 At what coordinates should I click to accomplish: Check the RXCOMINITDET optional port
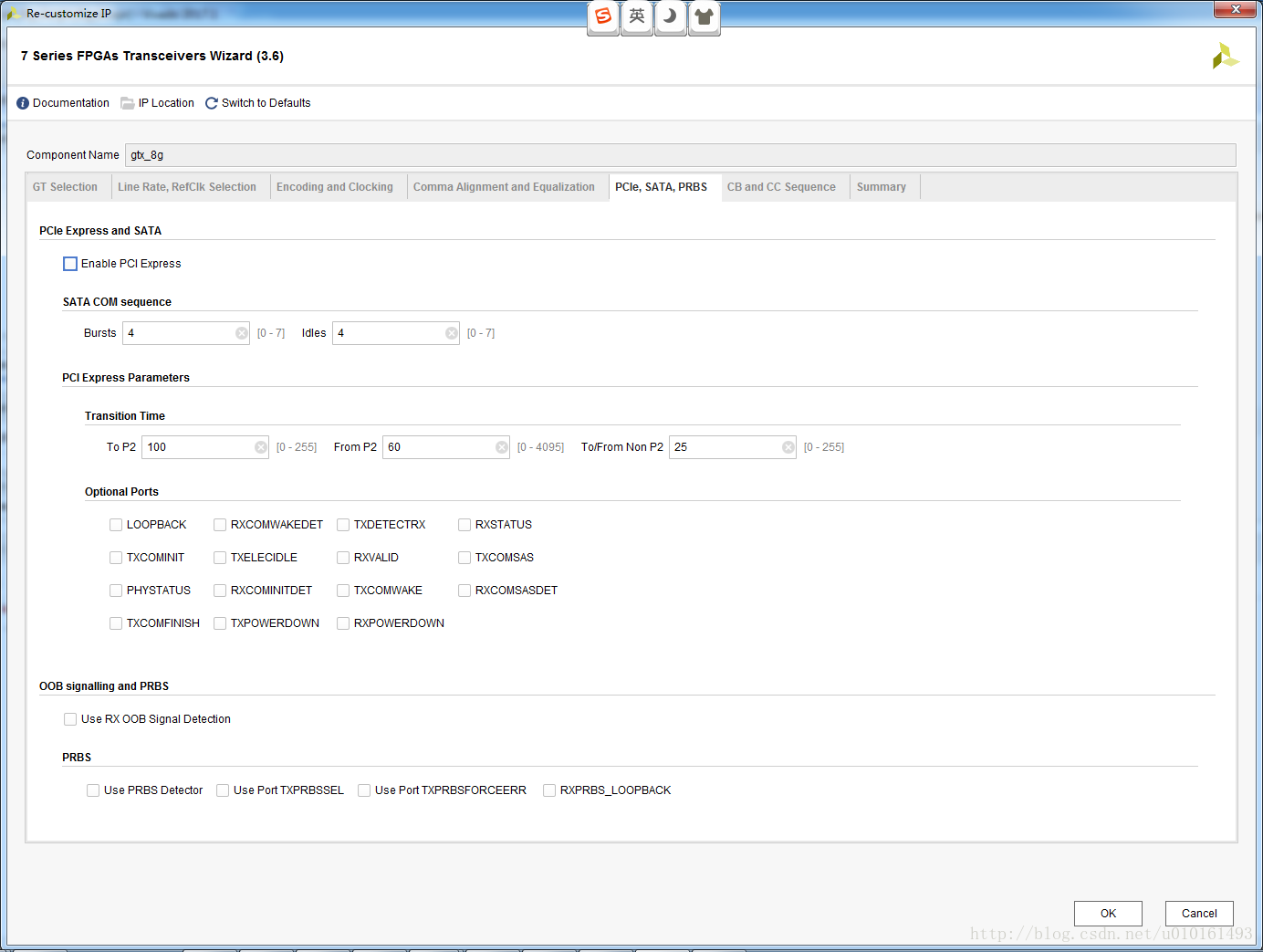[x=220, y=591]
